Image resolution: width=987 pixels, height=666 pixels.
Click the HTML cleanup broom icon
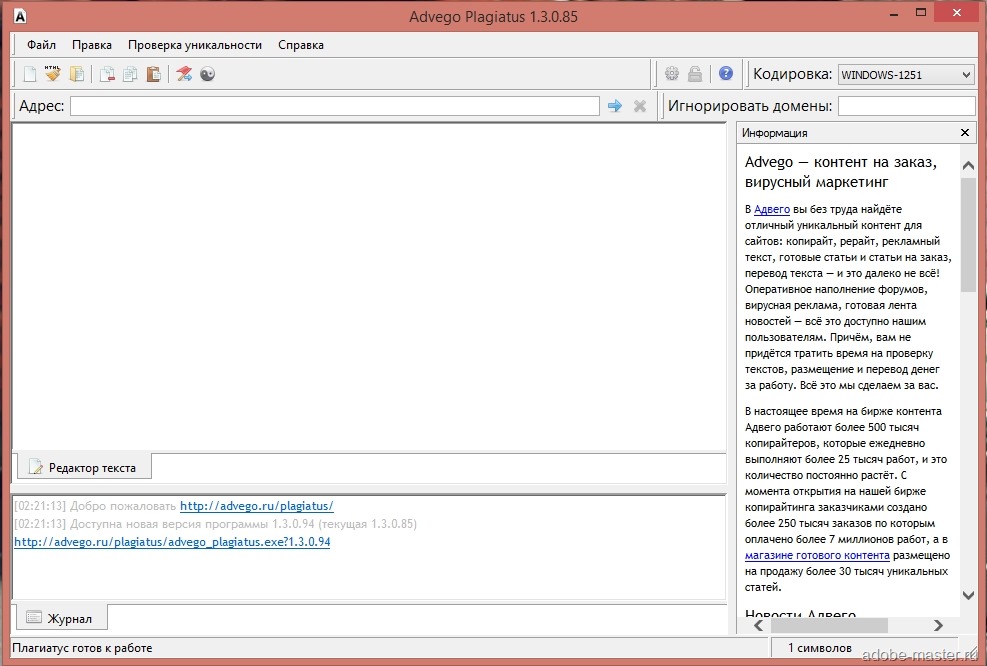click(53, 74)
